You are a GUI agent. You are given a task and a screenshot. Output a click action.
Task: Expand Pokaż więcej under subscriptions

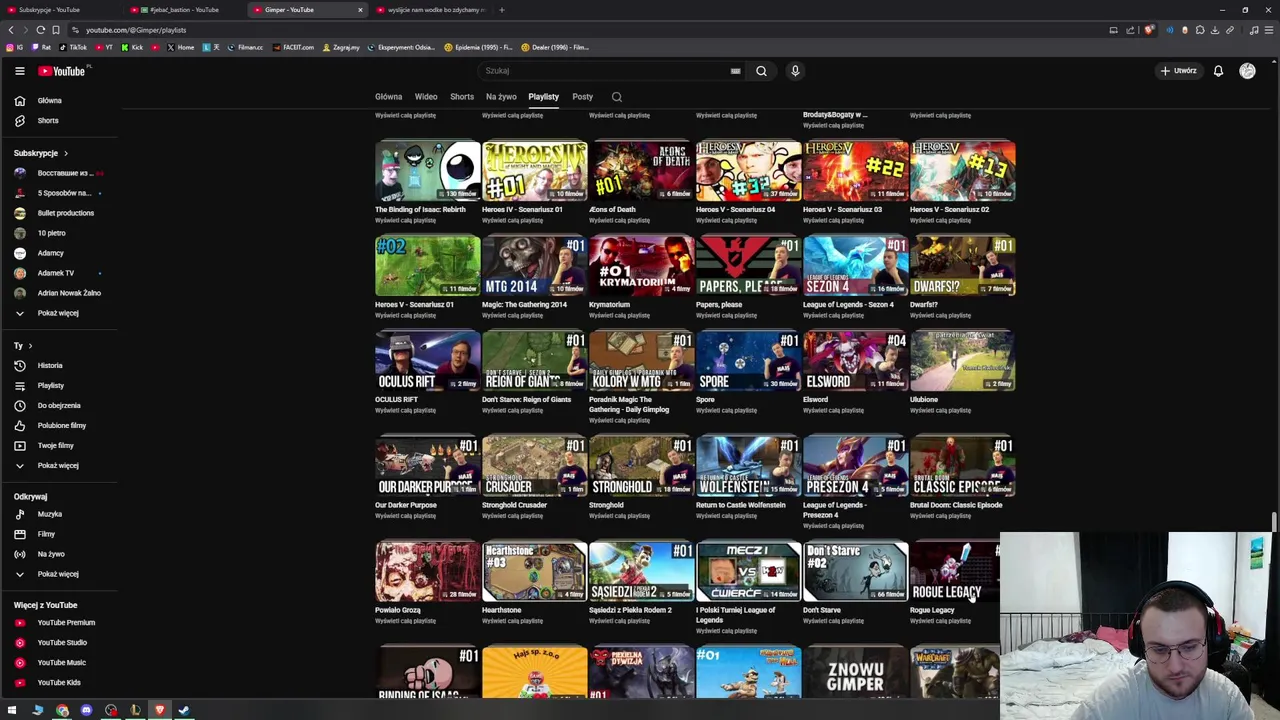tap(58, 313)
